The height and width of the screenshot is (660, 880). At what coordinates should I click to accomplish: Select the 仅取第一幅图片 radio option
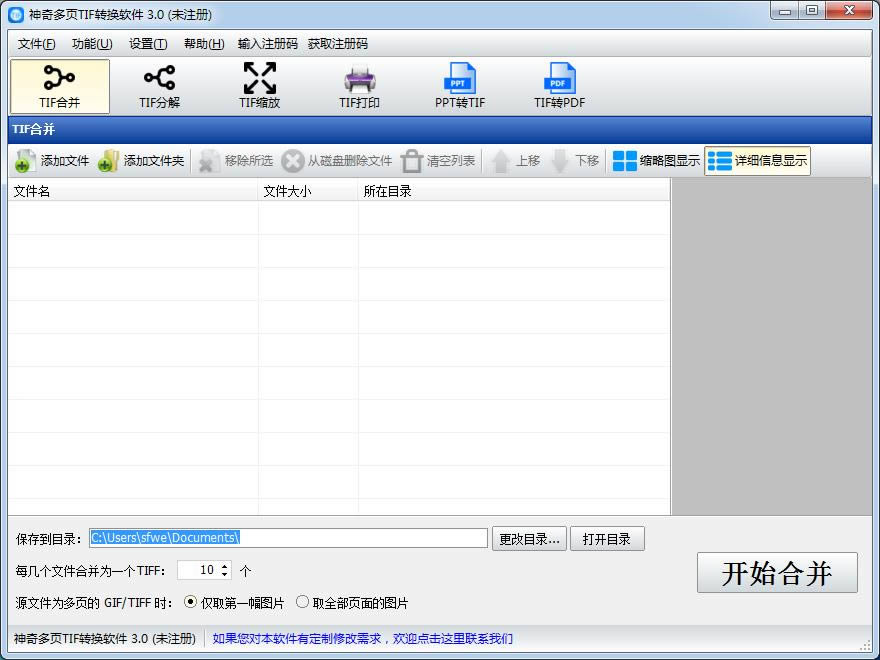click(x=190, y=602)
